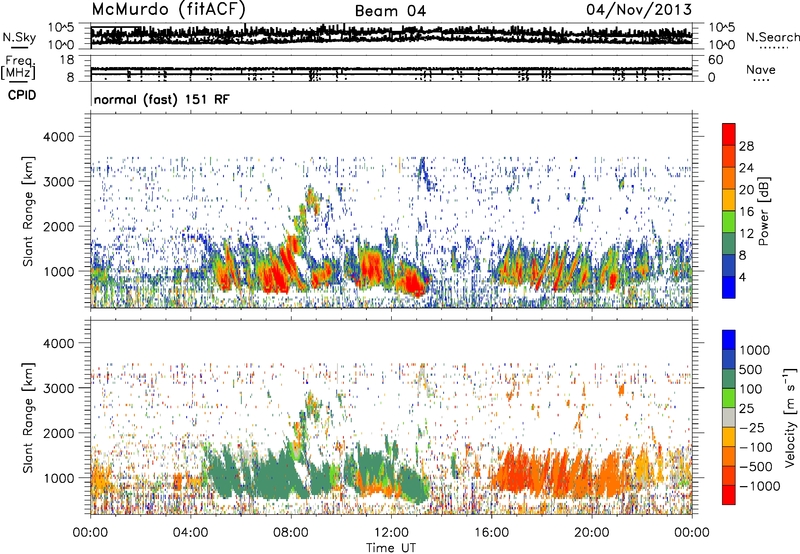The height and width of the screenshot is (554, 800).
Task: Click the '-1000' velocity colorbar tick
Action: (x=759, y=486)
